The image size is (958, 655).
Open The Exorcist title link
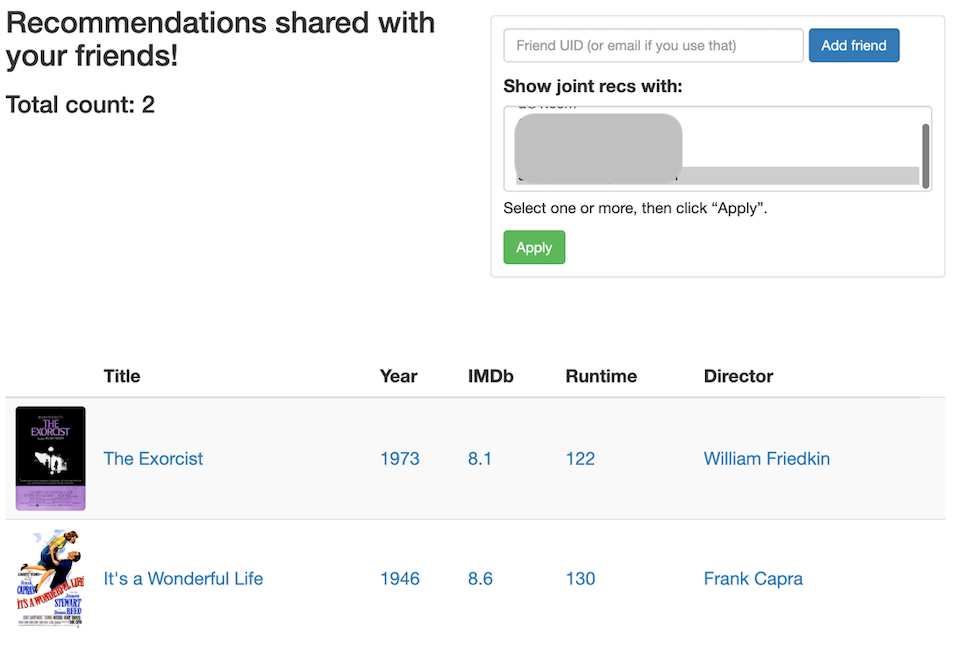(153, 459)
